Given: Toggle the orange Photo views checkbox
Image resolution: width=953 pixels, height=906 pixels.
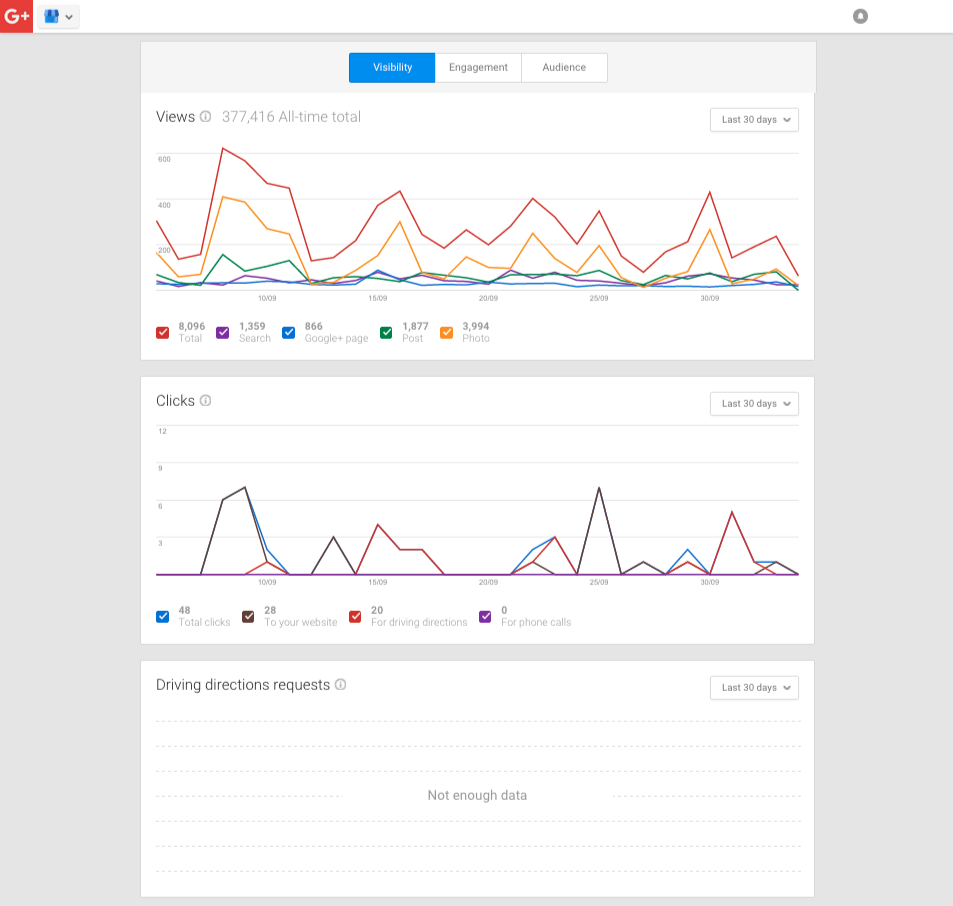Looking at the screenshot, I should pos(447,332).
